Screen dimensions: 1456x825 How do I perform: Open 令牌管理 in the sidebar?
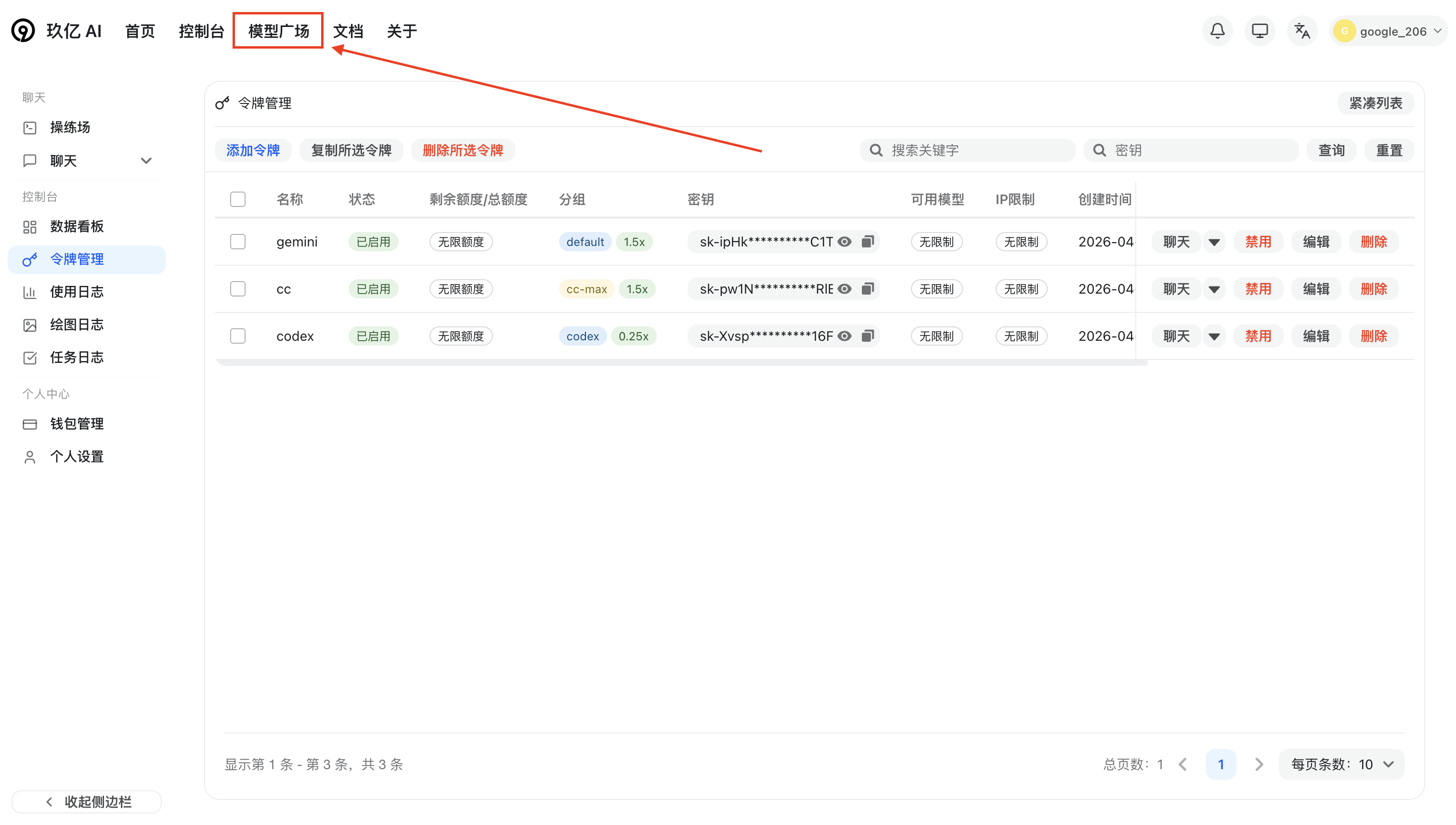(x=87, y=259)
